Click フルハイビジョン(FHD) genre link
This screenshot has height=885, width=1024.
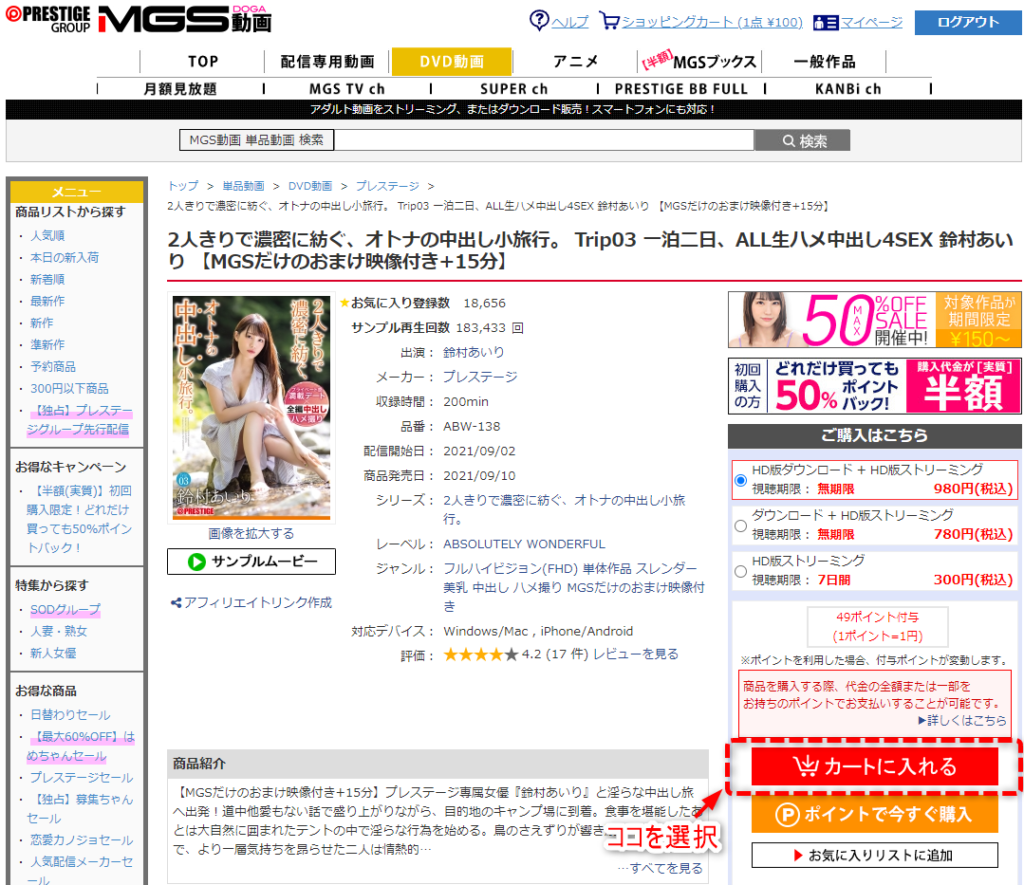(x=511, y=569)
